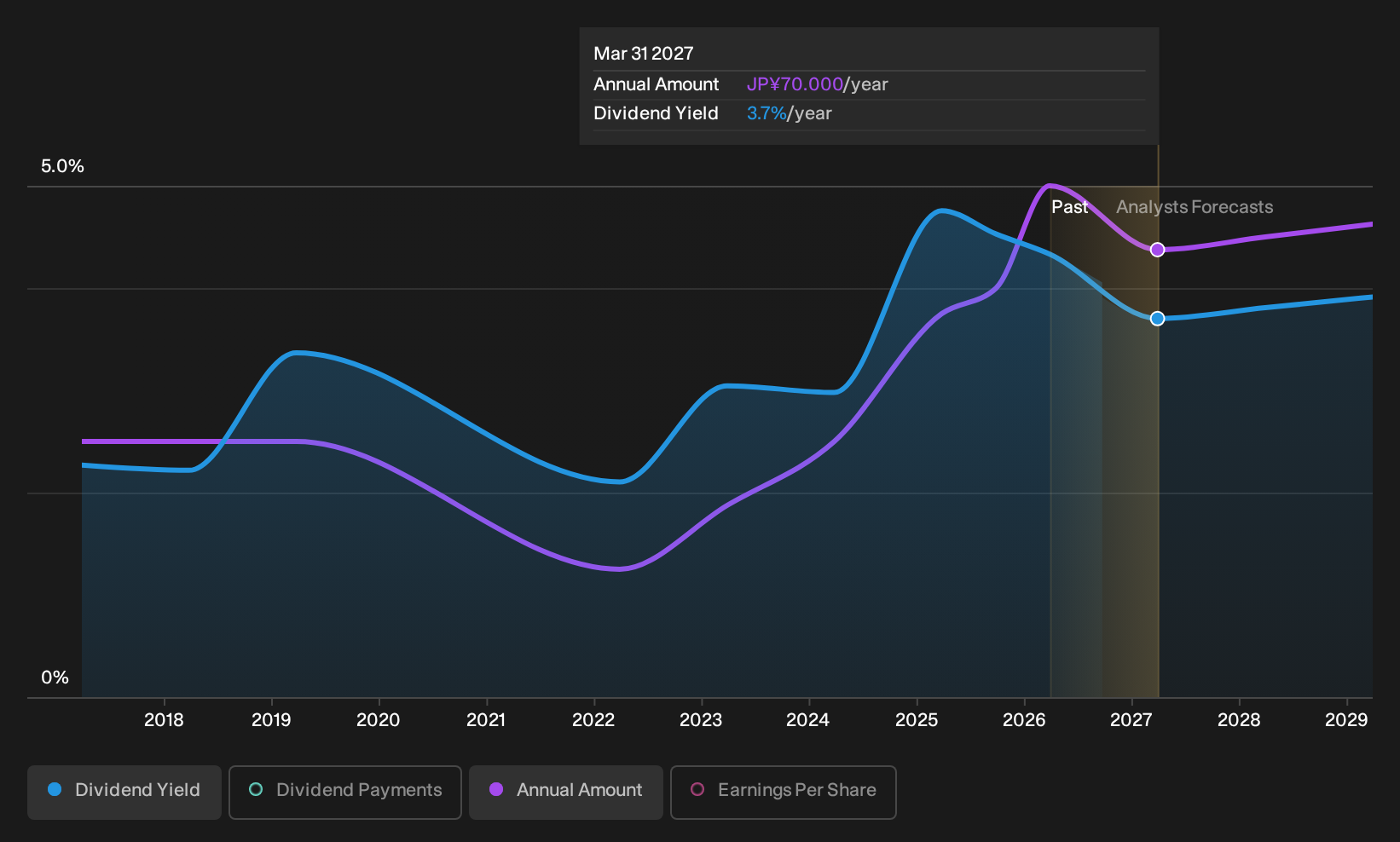Click the Analysts Forecasts label

click(x=1195, y=207)
